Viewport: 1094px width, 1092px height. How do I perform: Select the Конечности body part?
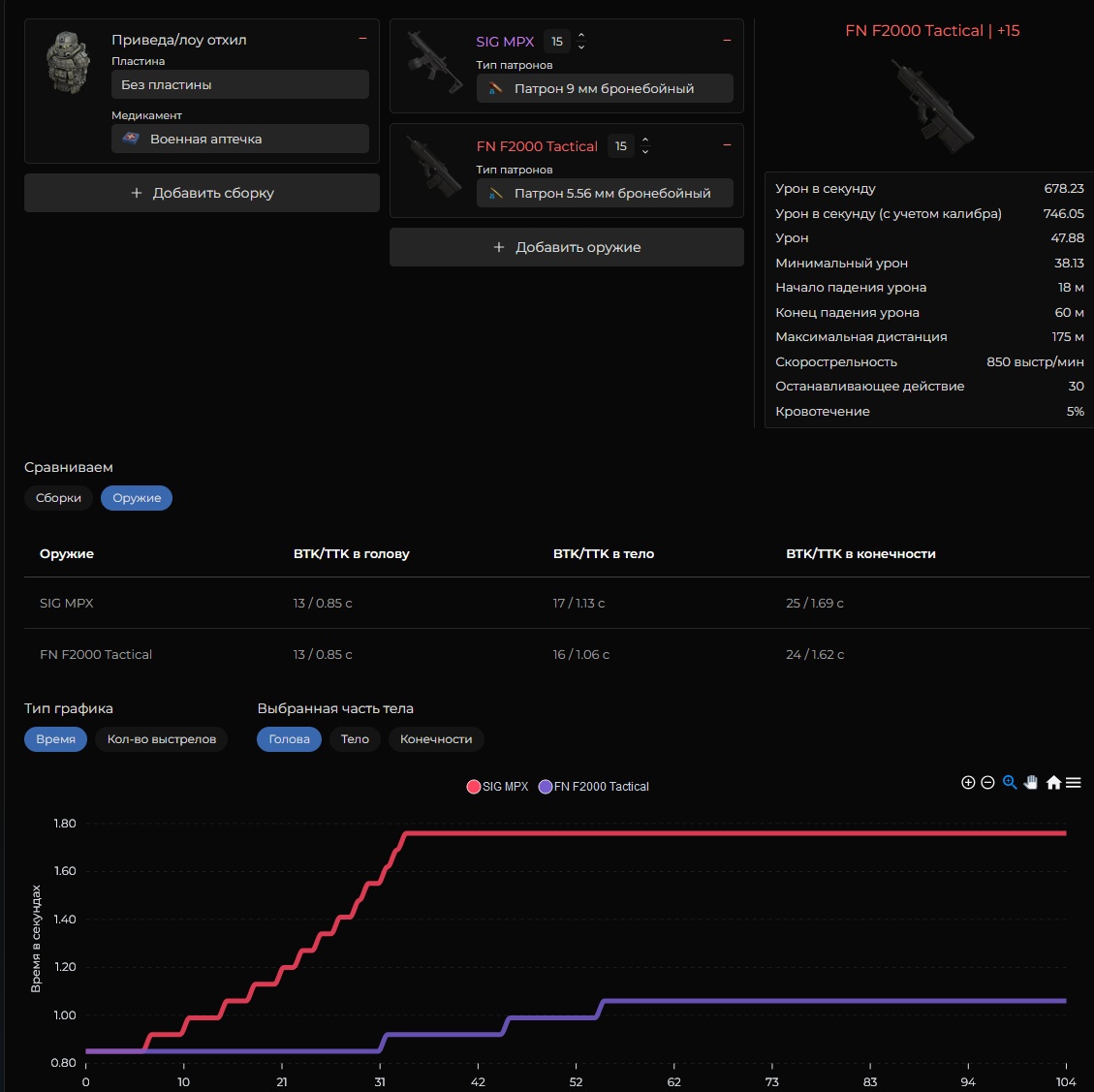point(436,739)
